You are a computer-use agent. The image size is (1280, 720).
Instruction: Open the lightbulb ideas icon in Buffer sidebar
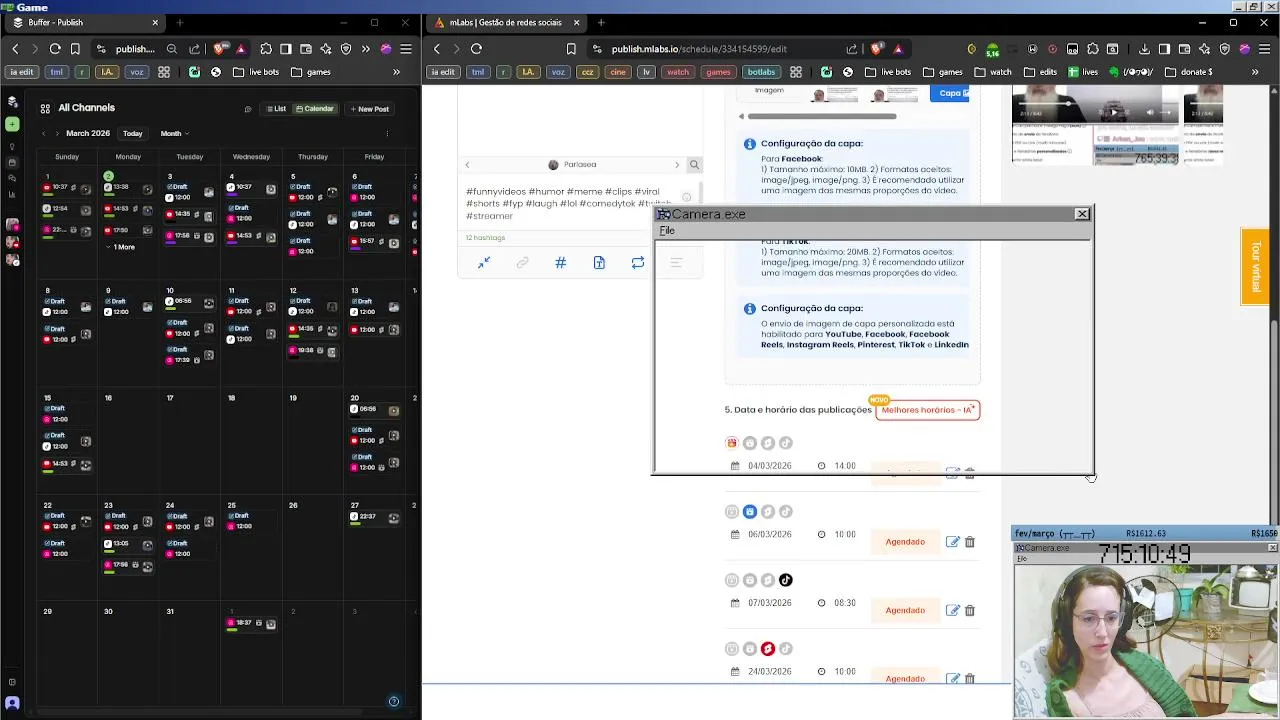pos(12,146)
